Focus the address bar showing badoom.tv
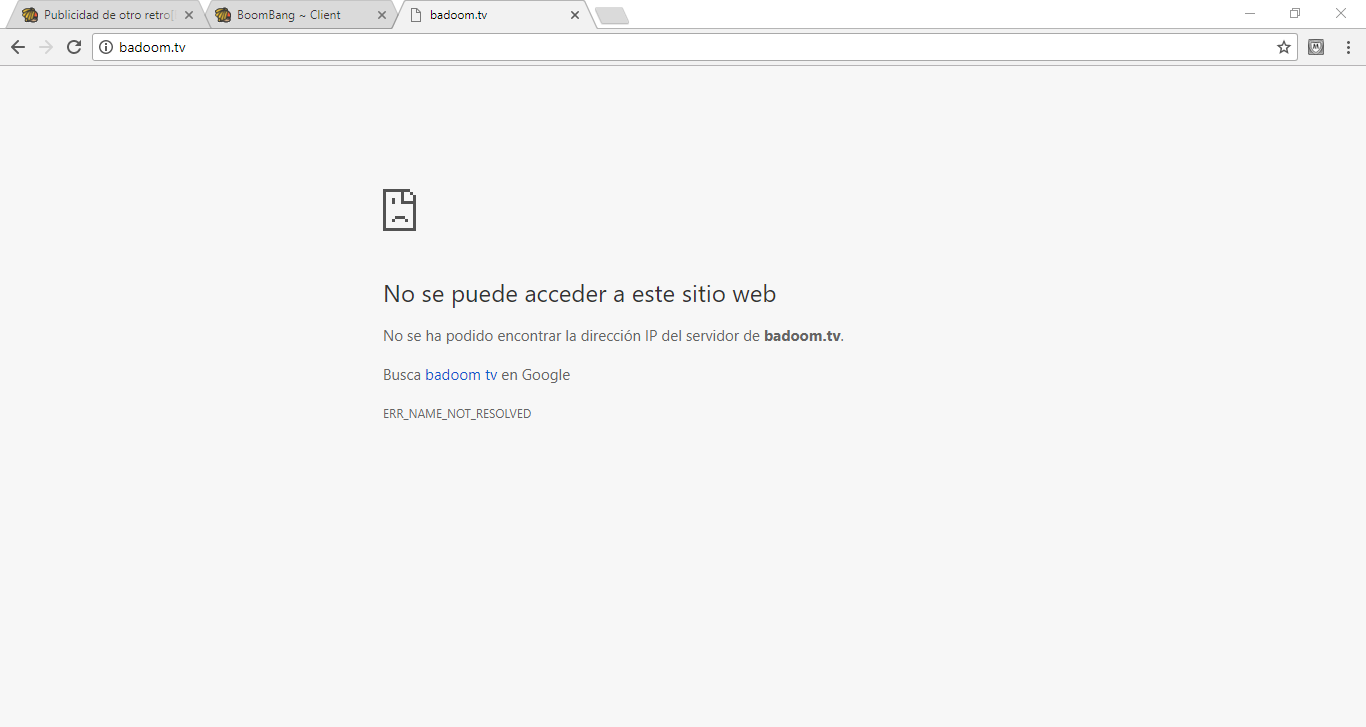The width and height of the screenshot is (1366, 727). (x=695, y=47)
